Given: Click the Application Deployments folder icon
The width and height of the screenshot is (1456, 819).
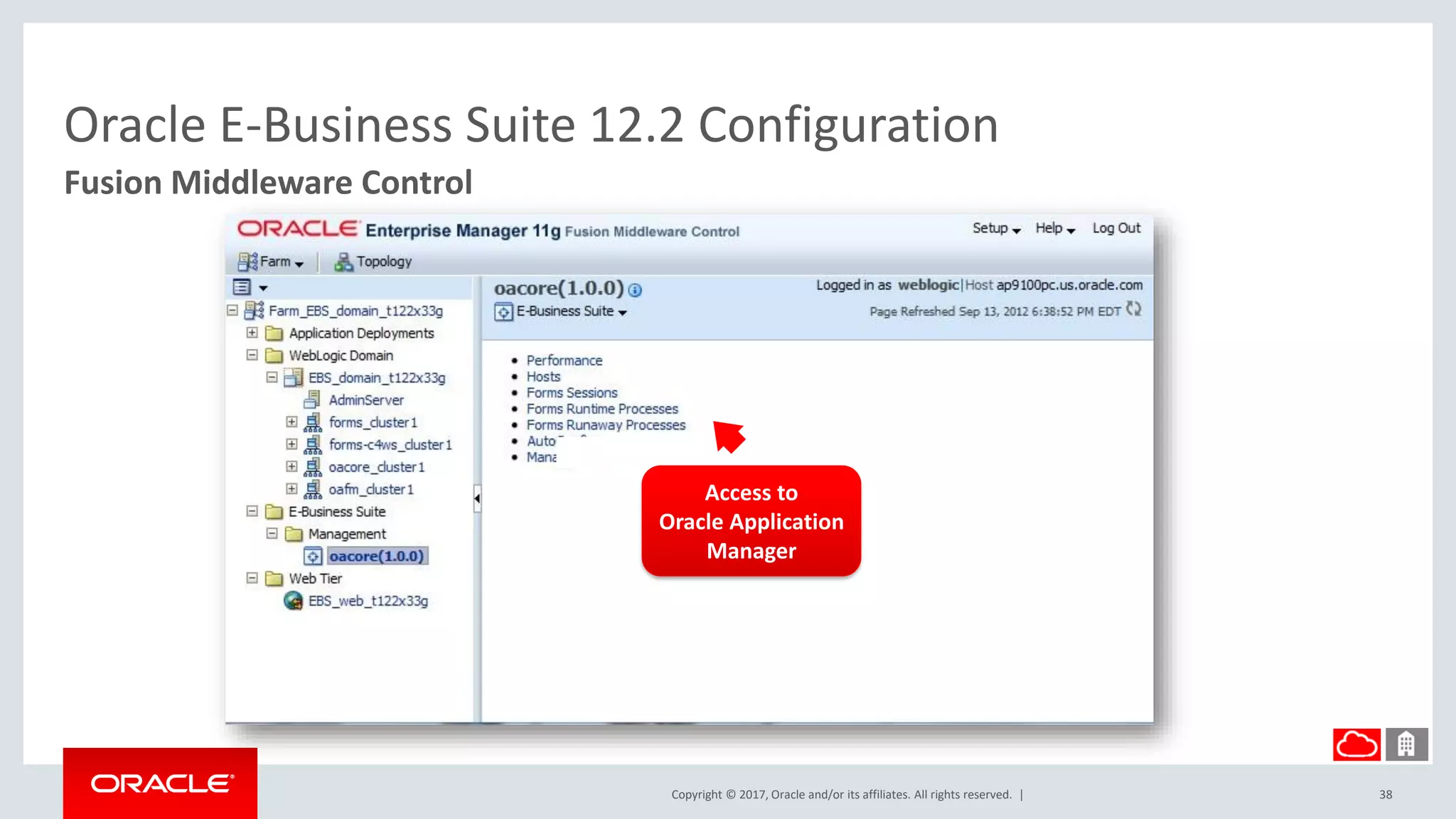Looking at the screenshot, I should [274, 333].
